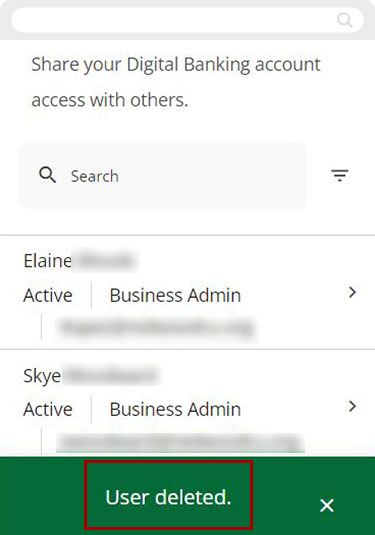Click the green notification banner background
375x535 pixels.
tap(187, 496)
